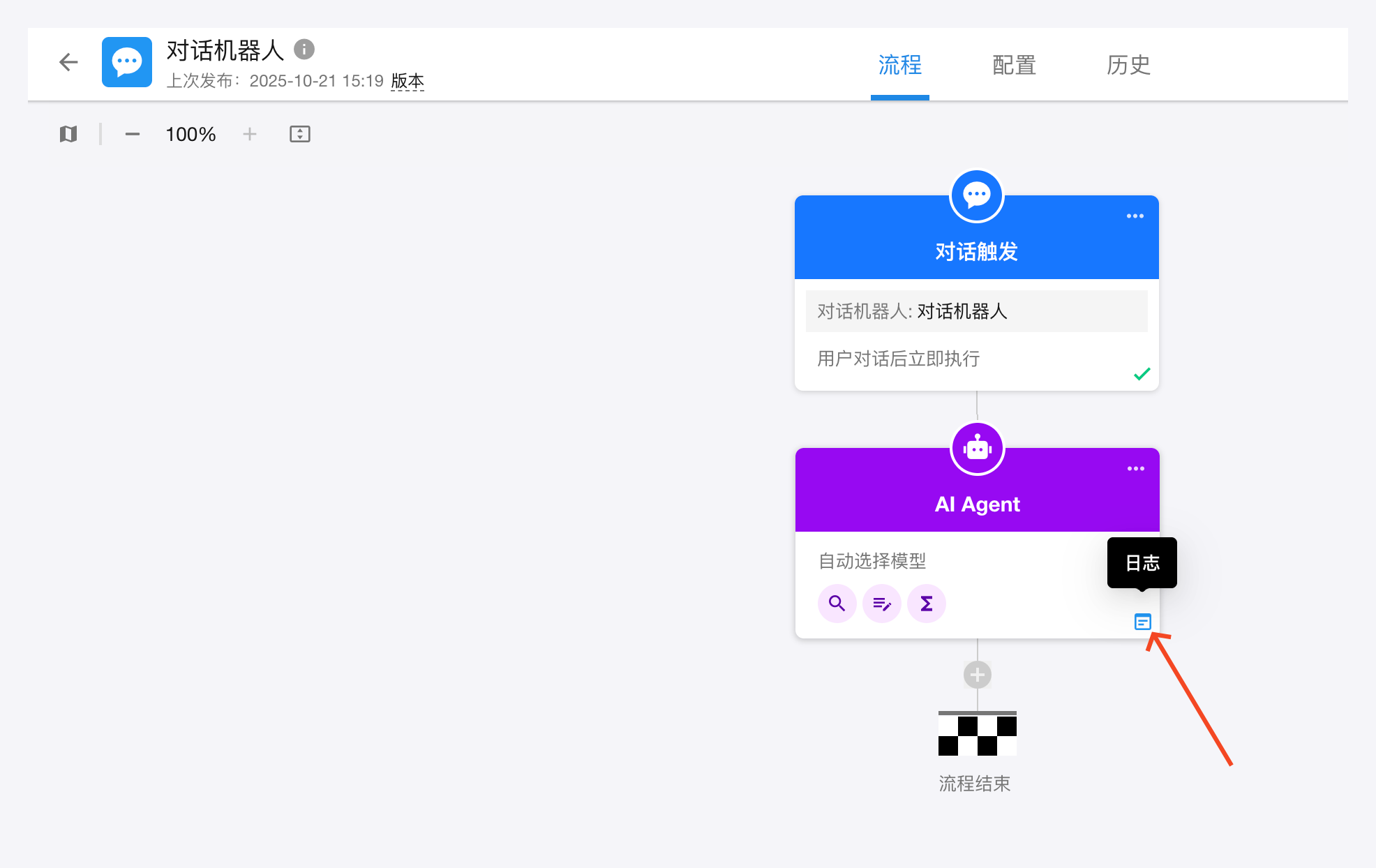Switch to the 历史 tab
This screenshot has height=868, width=1376.
pyautogui.click(x=1128, y=65)
